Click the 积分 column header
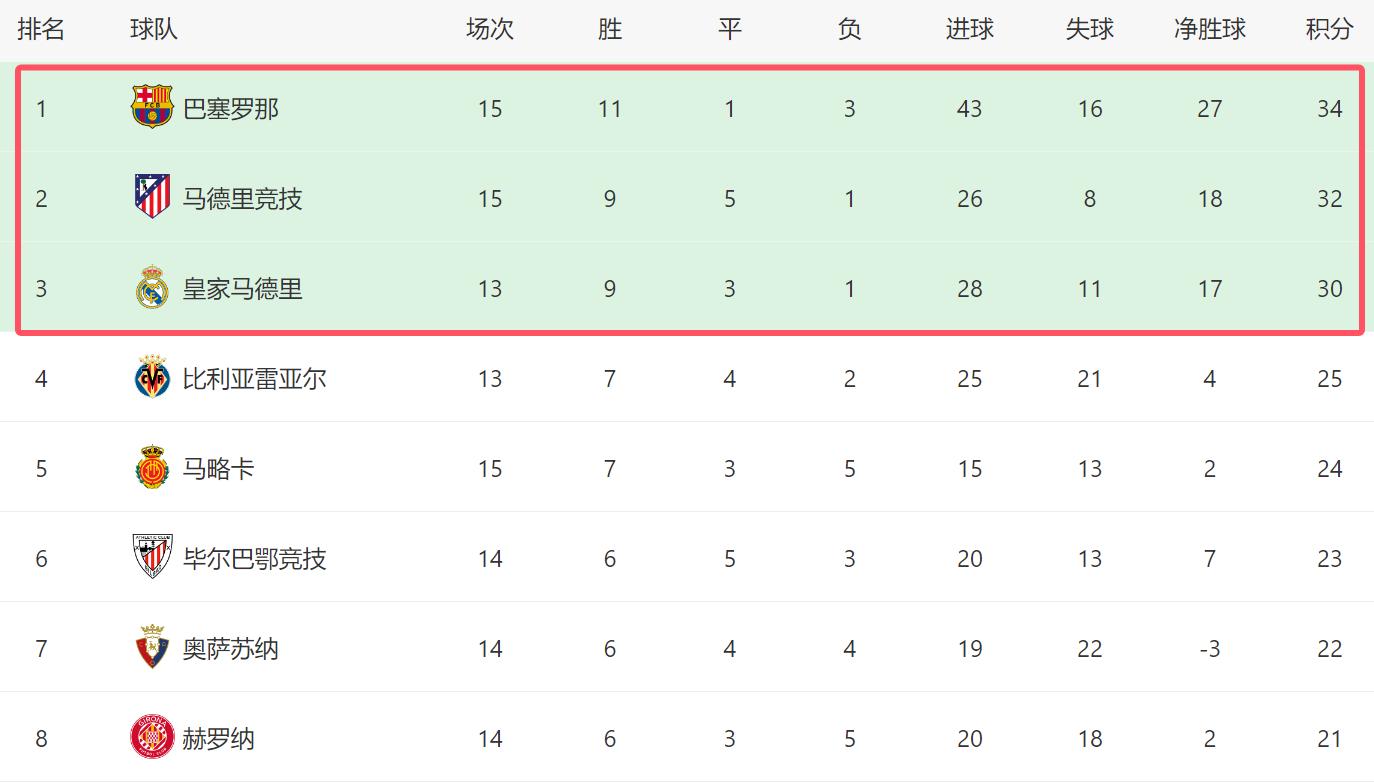This screenshot has width=1374, height=783. (x=1329, y=29)
